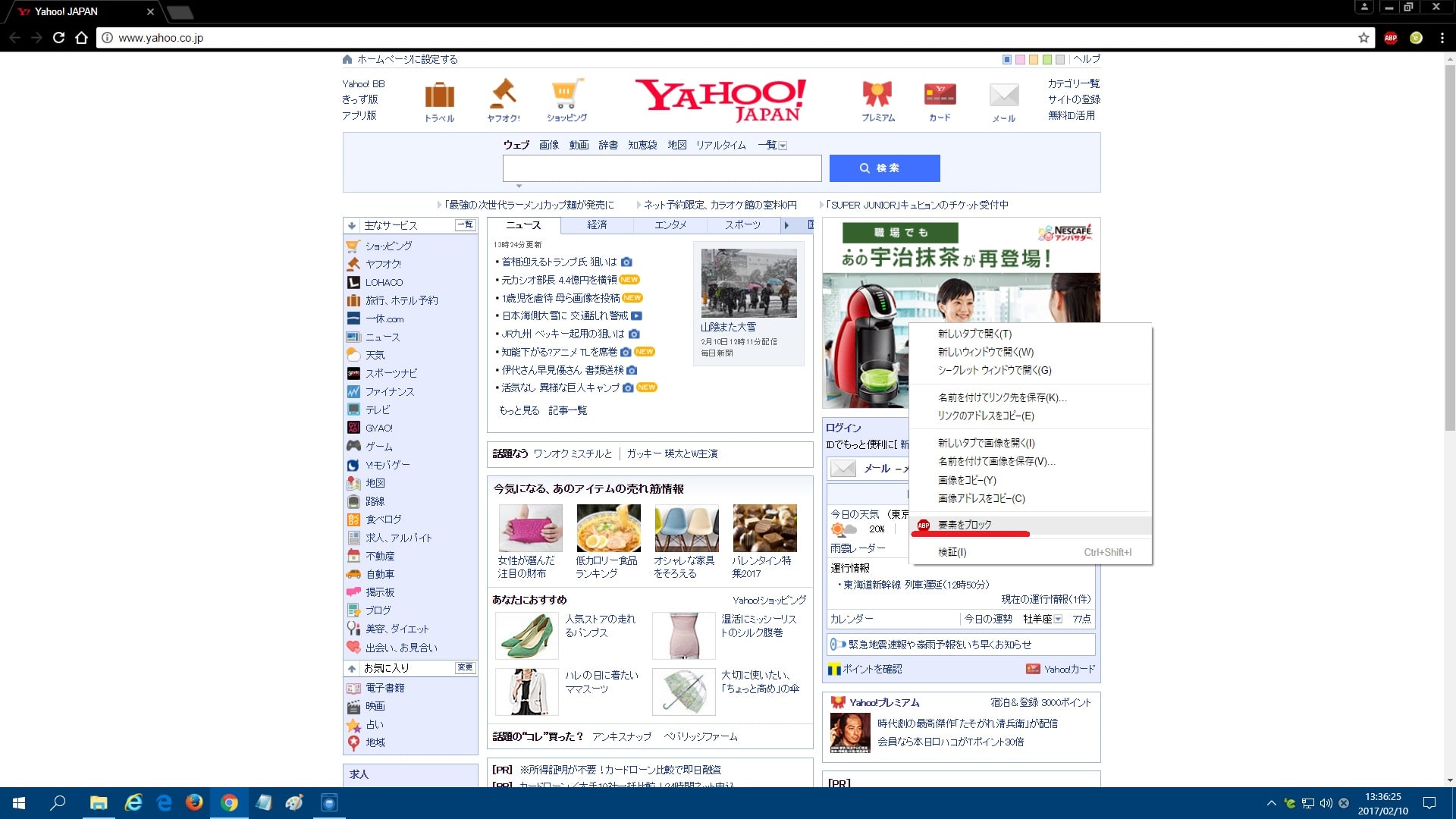Open the notification center icon
This screenshot has height=819, width=1456.
(1429, 803)
